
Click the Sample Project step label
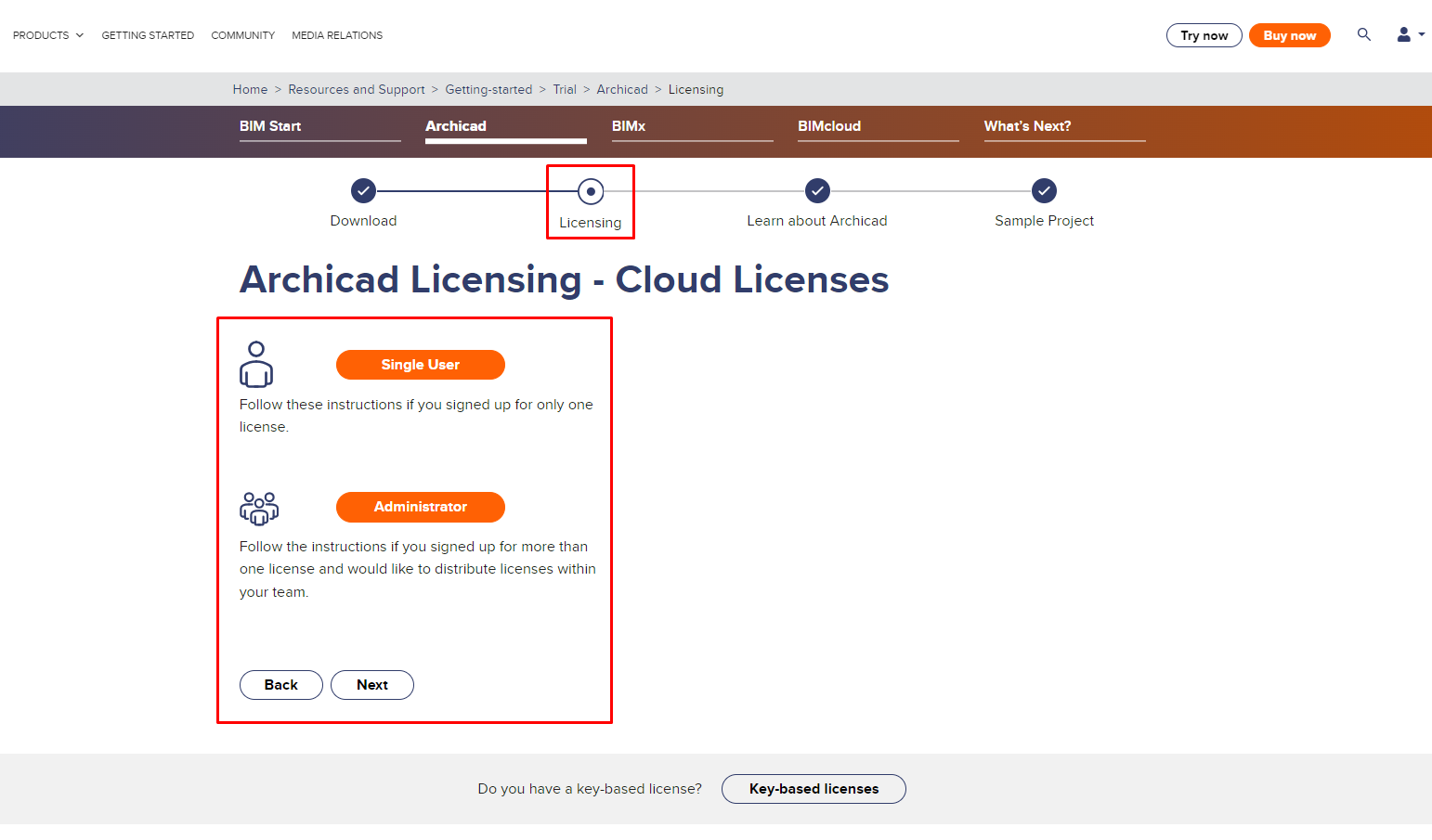(x=1044, y=221)
